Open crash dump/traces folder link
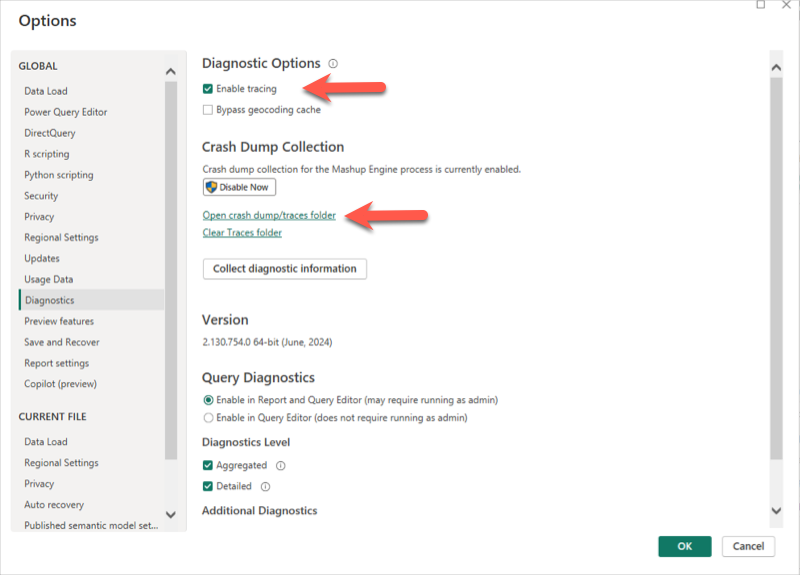This screenshot has height=575, width=800. tap(269, 215)
